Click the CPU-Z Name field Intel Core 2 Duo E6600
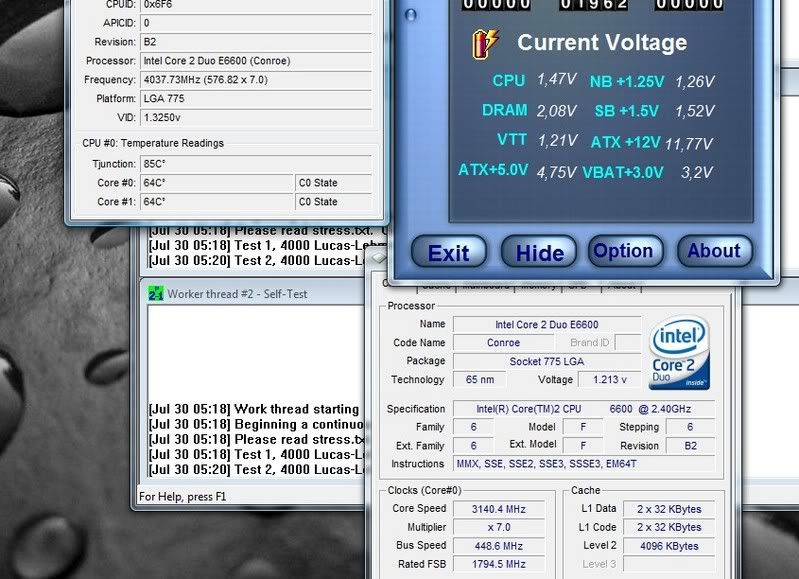 [x=546, y=325]
